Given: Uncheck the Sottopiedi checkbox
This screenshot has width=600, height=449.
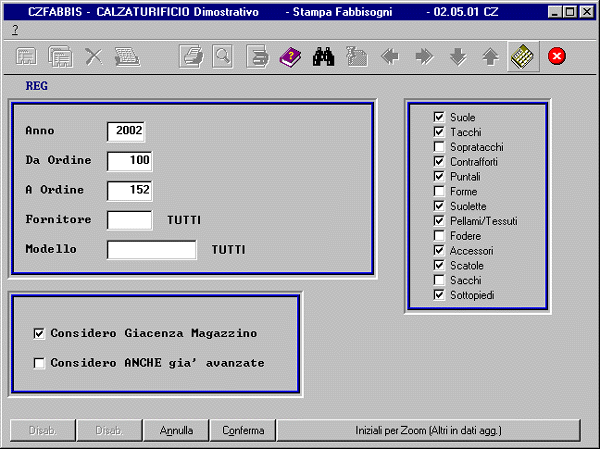Looking at the screenshot, I should click(x=439, y=295).
